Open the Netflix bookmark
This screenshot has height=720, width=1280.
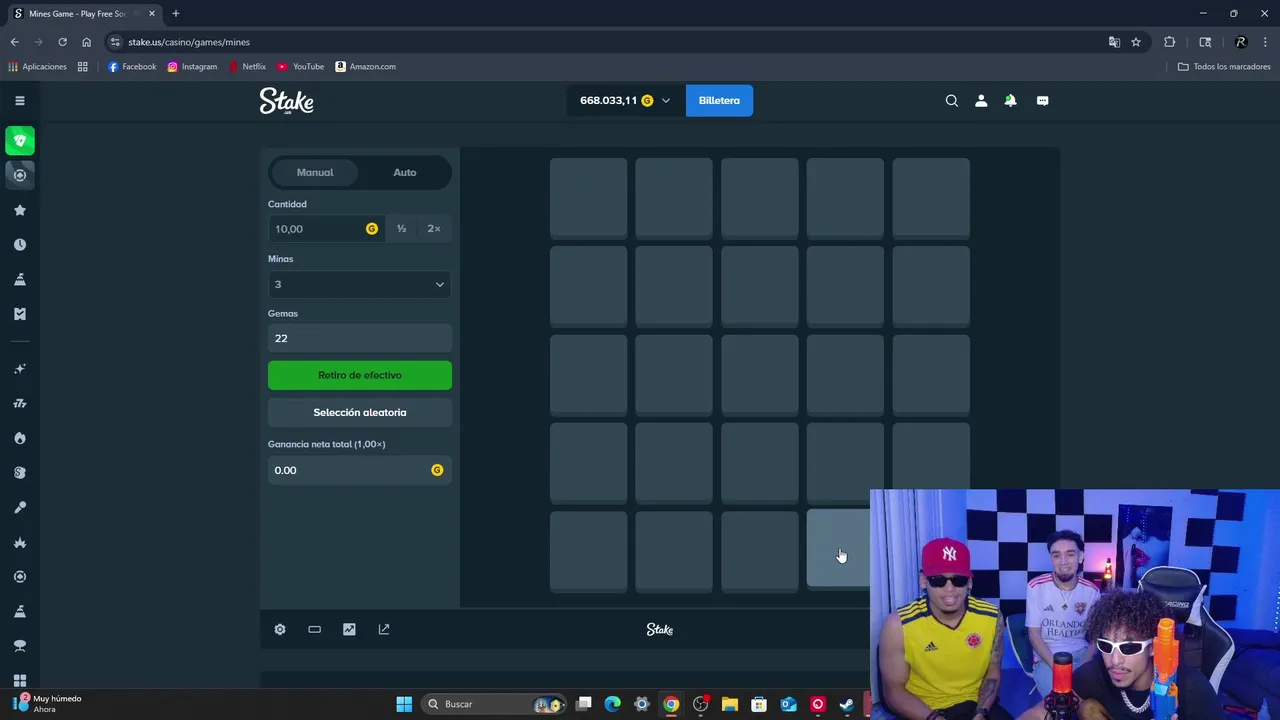(x=247, y=66)
